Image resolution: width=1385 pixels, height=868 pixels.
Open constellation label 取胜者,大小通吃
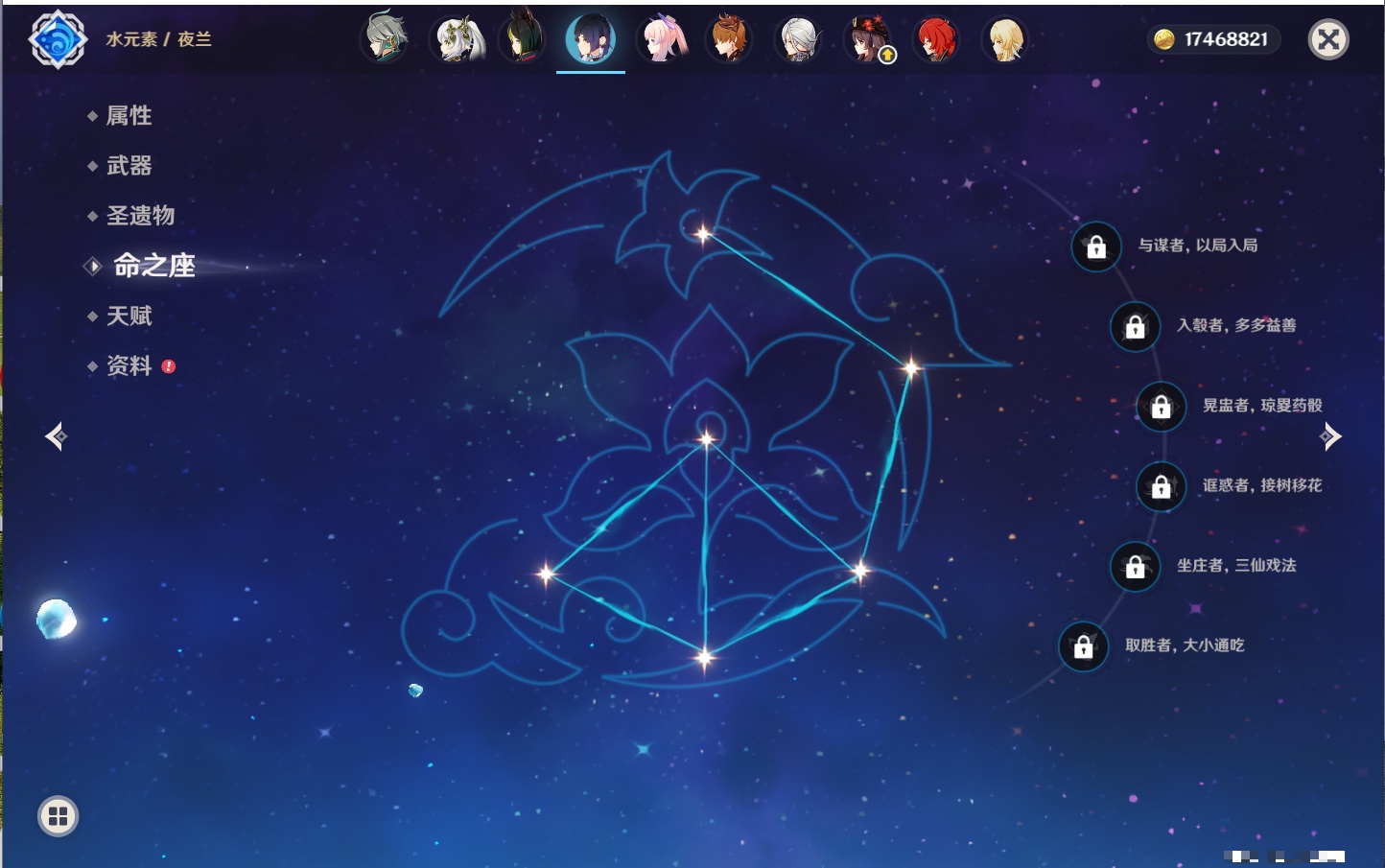click(x=1185, y=645)
